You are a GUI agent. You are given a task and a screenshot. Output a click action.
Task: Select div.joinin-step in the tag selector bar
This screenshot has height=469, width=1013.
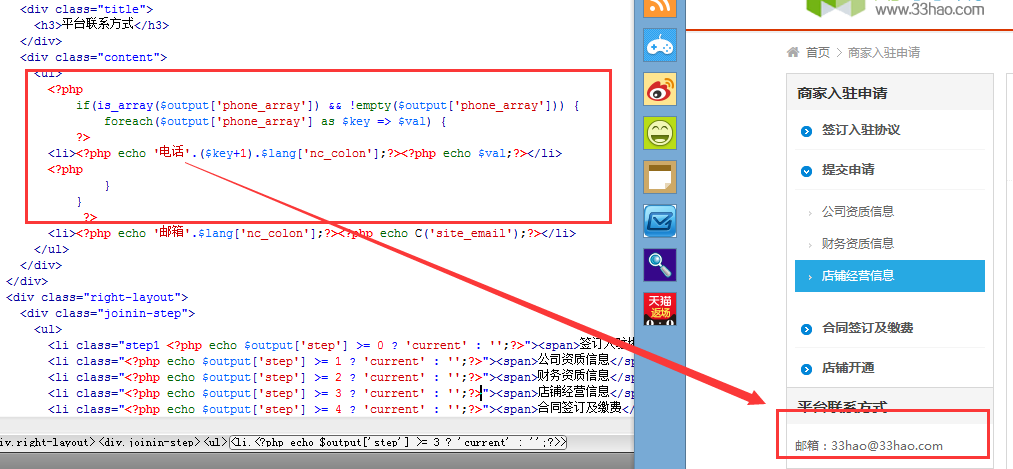pyautogui.click(x=149, y=443)
